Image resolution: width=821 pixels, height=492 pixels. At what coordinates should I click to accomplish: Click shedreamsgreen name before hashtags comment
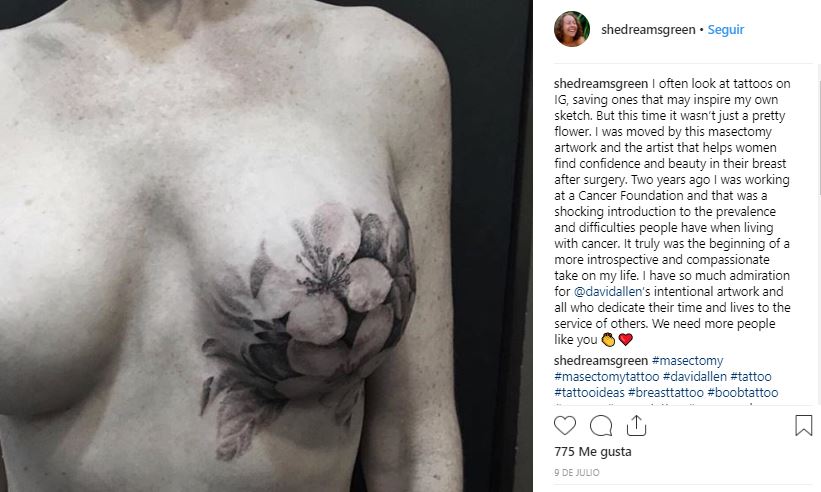pyautogui.click(x=601, y=361)
